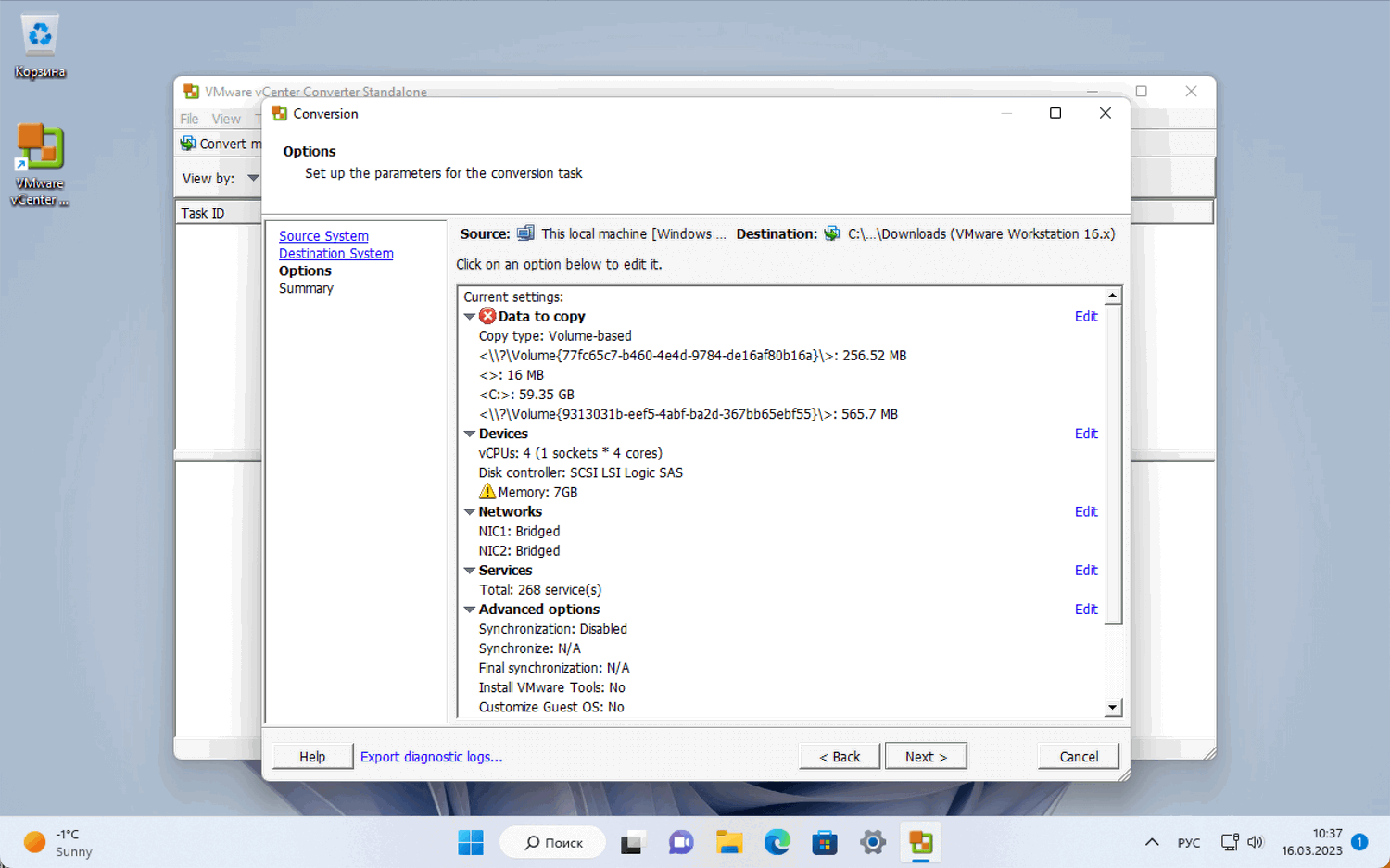Click the settings list scroll down arrow
The height and width of the screenshot is (868, 1390).
pos(1113,708)
